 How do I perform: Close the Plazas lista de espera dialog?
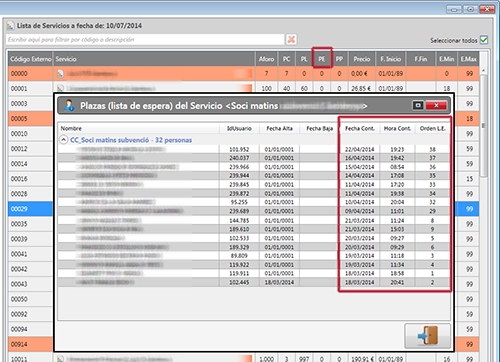click(436, 106)
